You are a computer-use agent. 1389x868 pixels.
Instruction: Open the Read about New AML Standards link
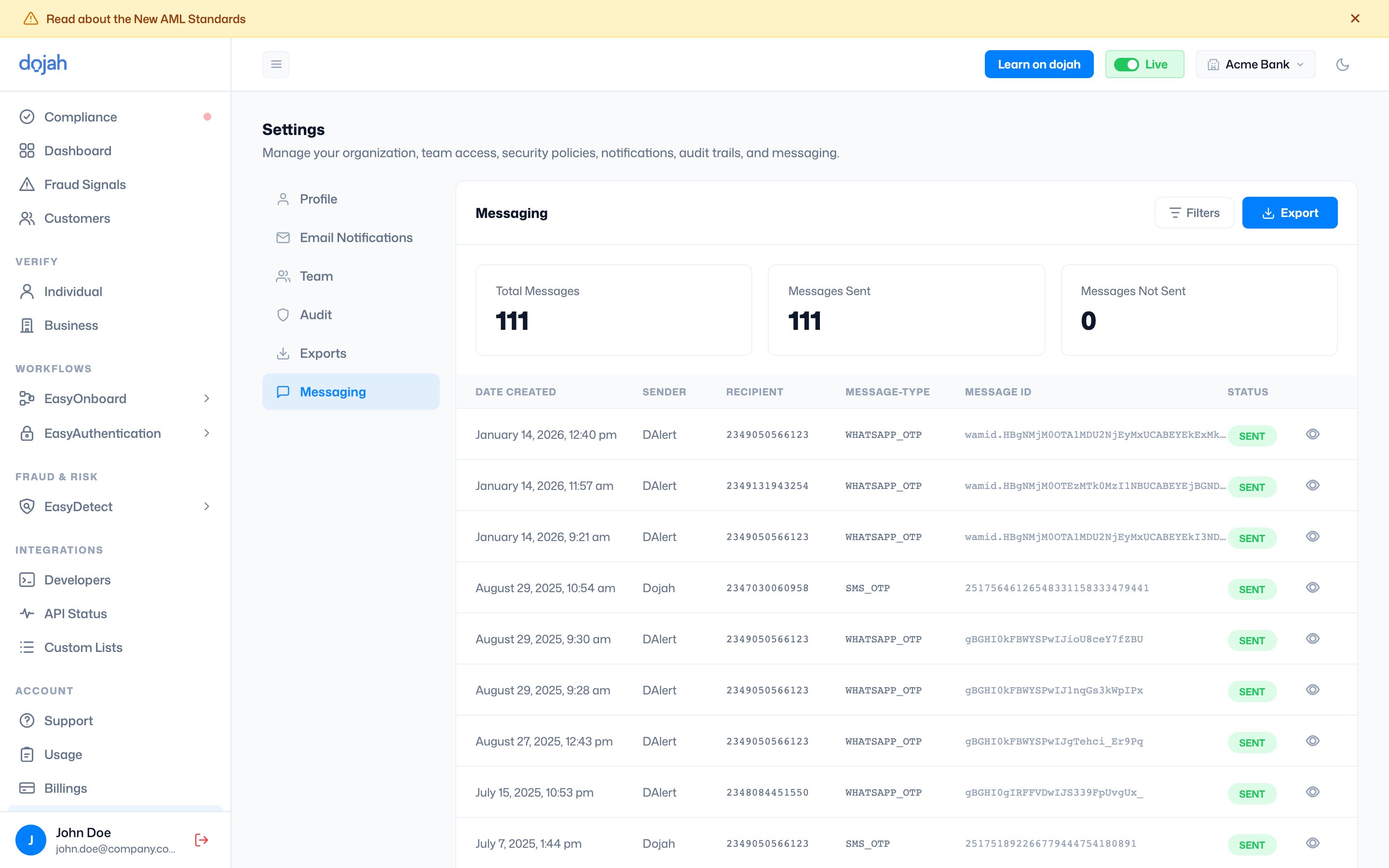tap(146, 19)
